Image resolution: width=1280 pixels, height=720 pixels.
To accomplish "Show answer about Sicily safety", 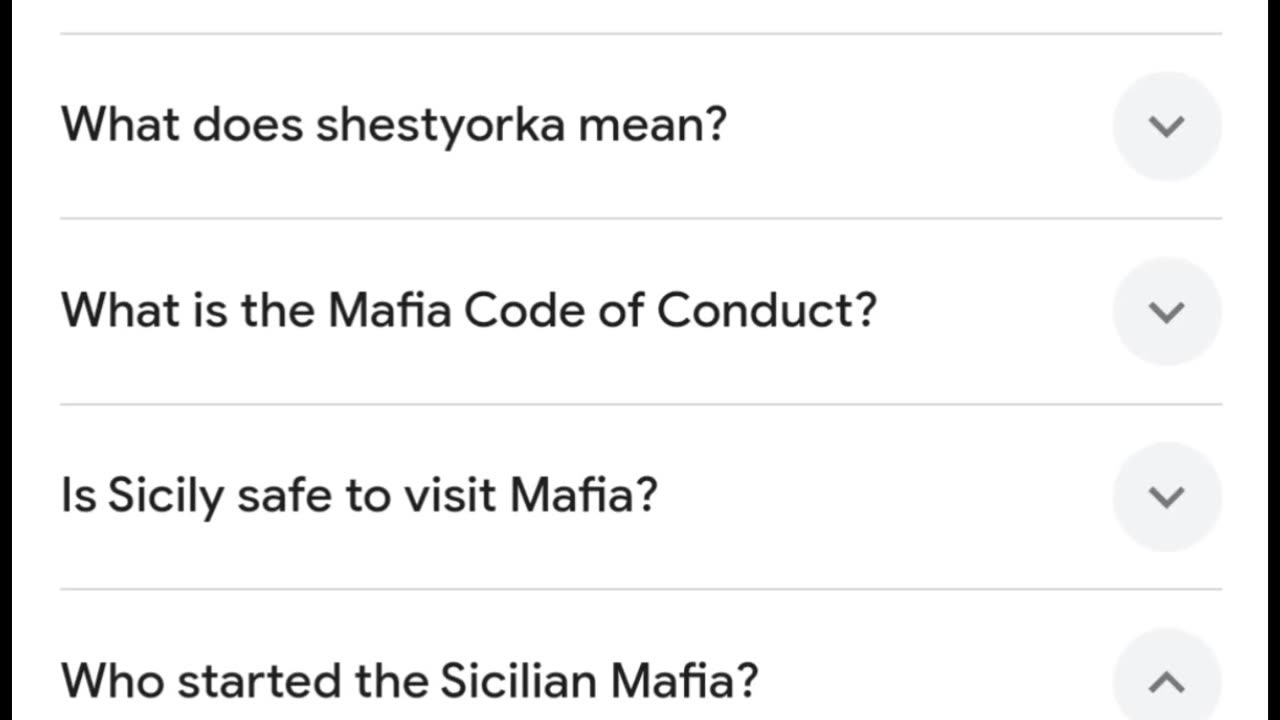I will (1167, 496).
